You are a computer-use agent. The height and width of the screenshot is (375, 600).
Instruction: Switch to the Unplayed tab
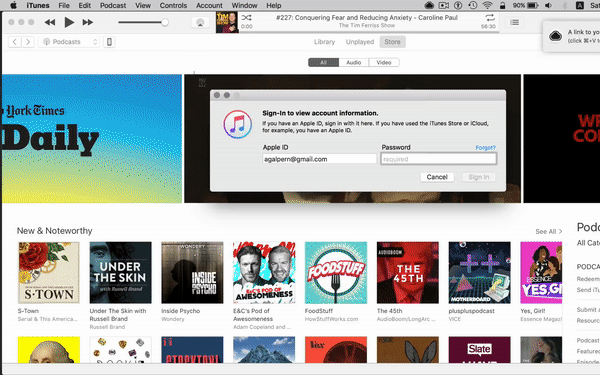360,42
